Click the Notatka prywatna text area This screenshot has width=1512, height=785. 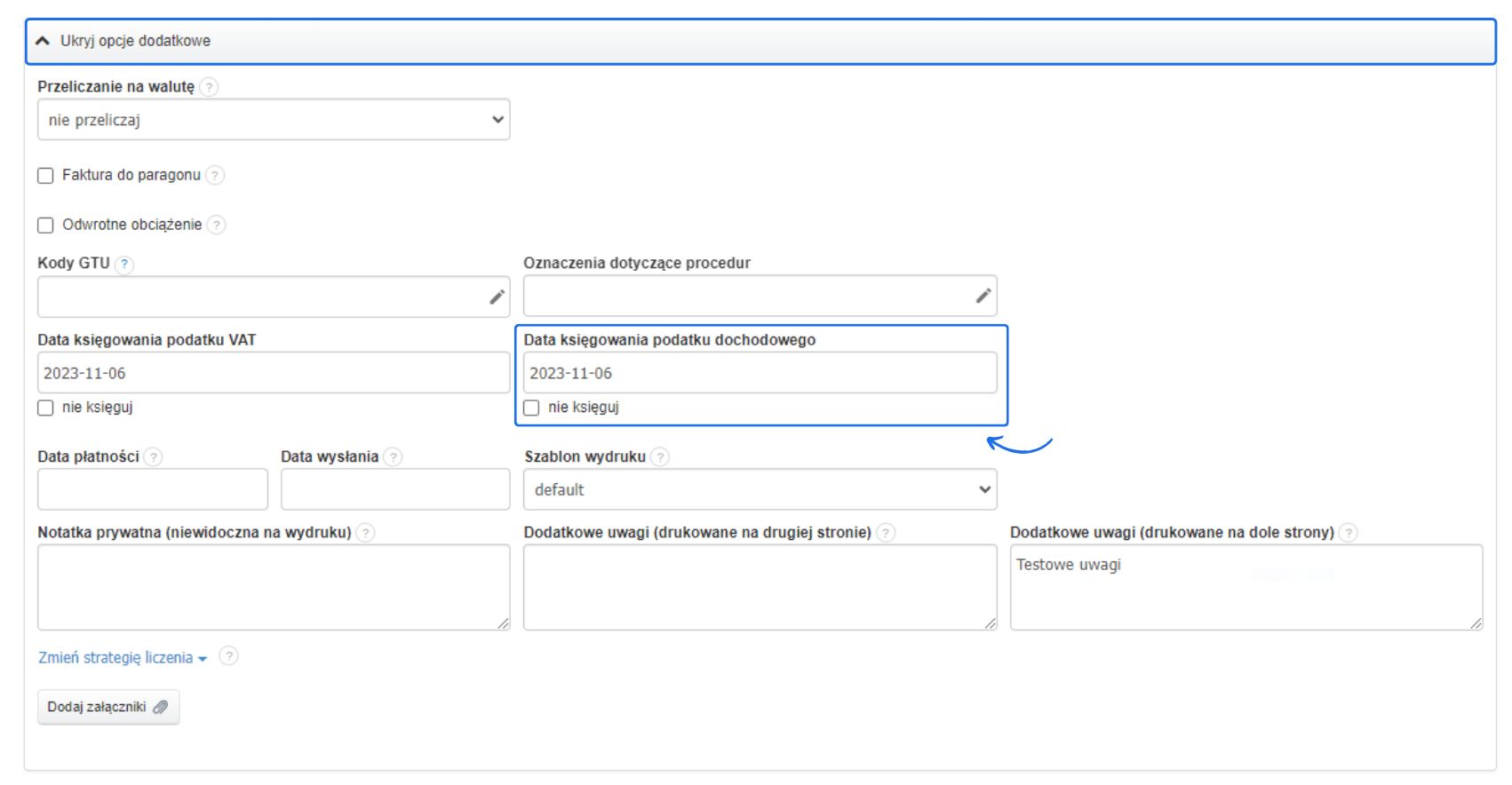(274, 587)
